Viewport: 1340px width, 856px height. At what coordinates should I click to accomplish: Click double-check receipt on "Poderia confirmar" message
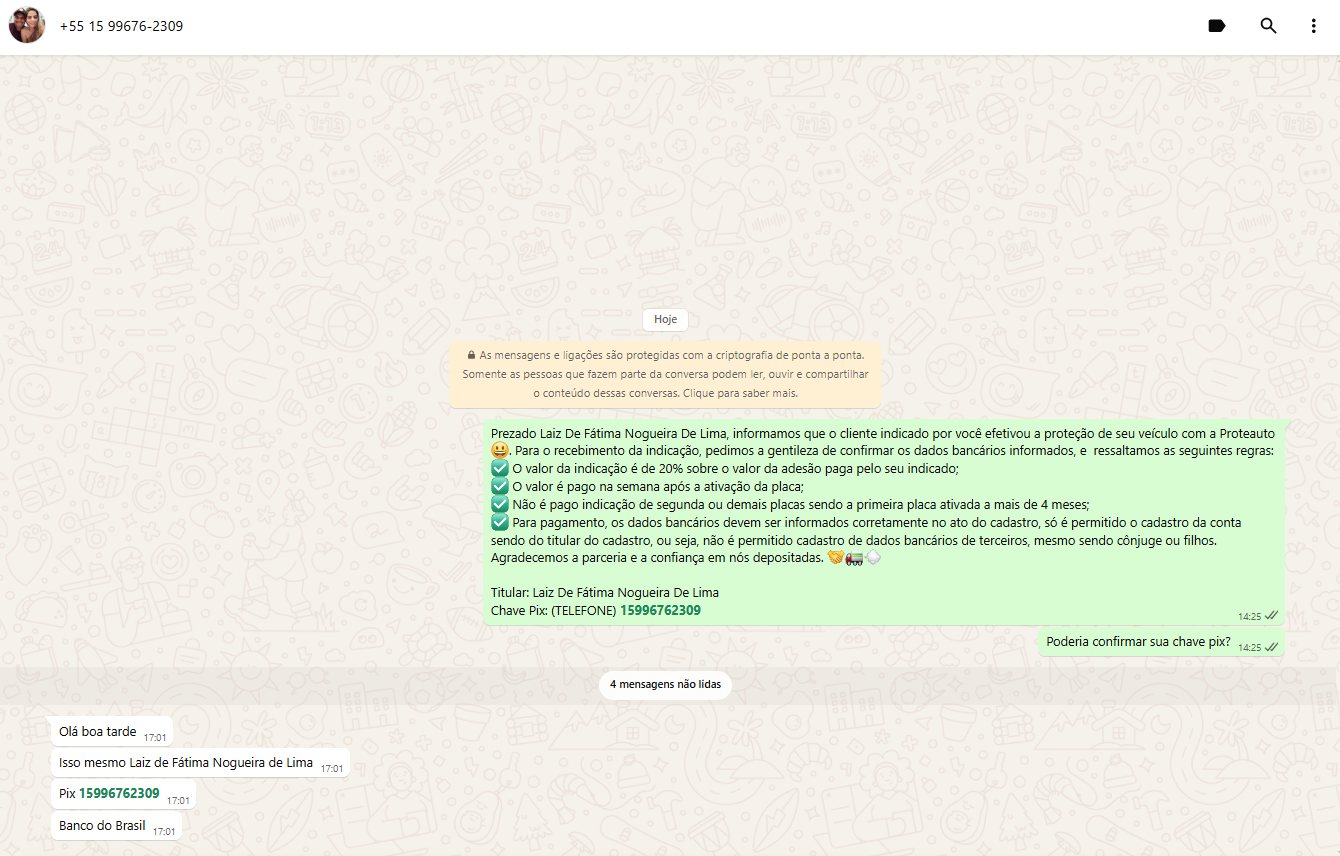pos(1271,647)
